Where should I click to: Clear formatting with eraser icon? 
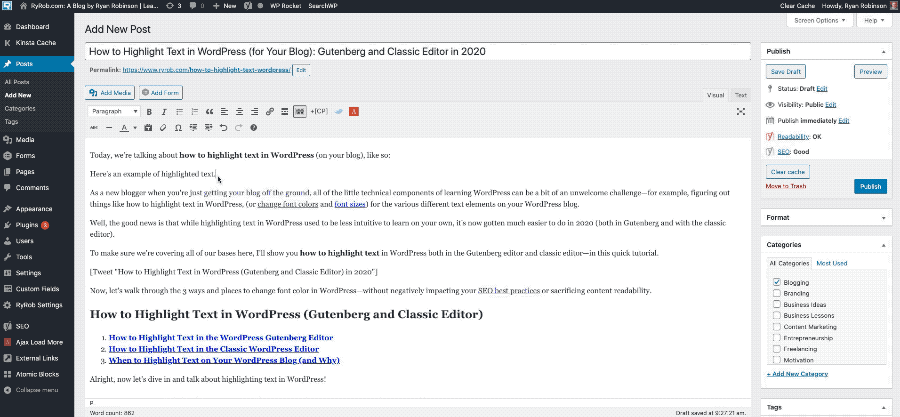pos(163,128)
